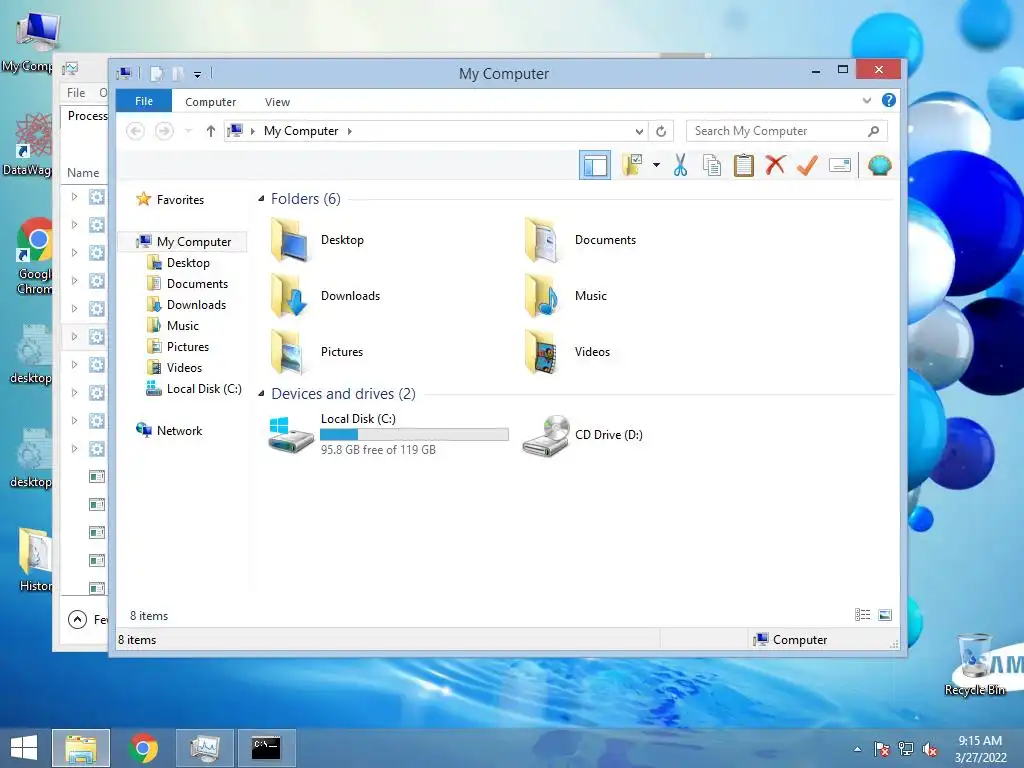Open the Customize Quick Access Toolbar dropdown

tap(197, 74)
